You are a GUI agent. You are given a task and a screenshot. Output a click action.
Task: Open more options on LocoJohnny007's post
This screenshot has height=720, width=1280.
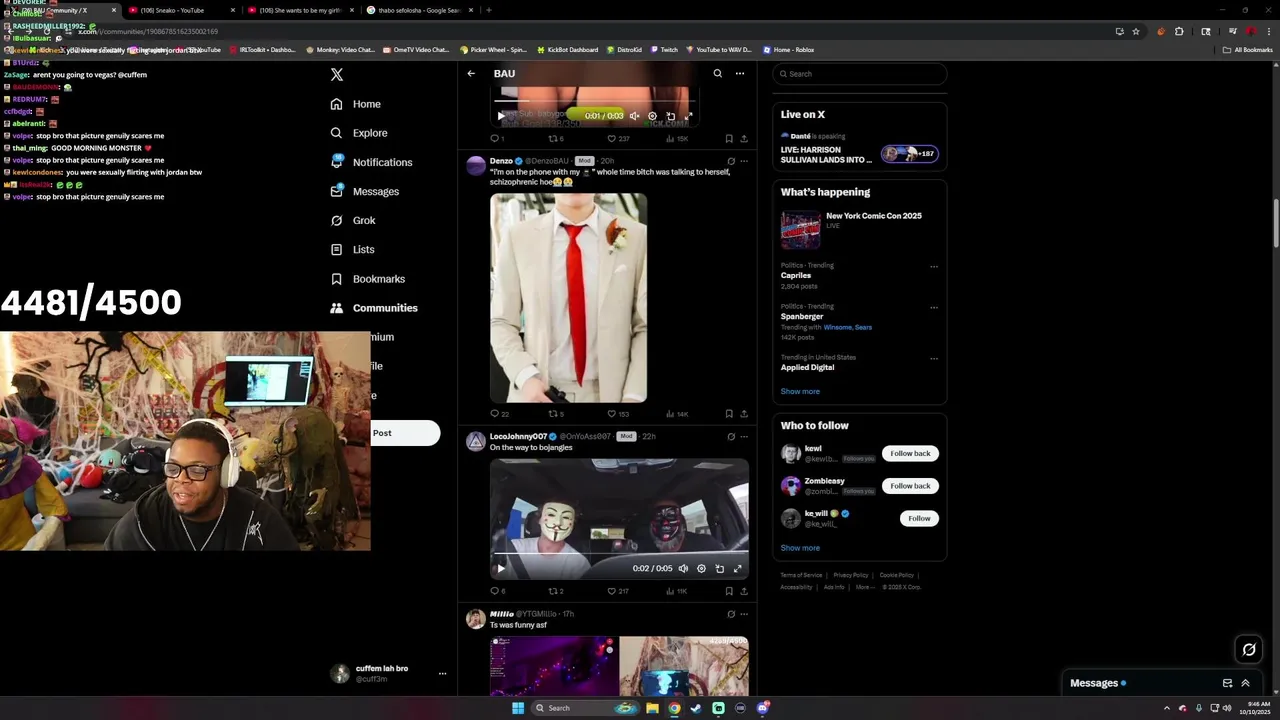744,437
